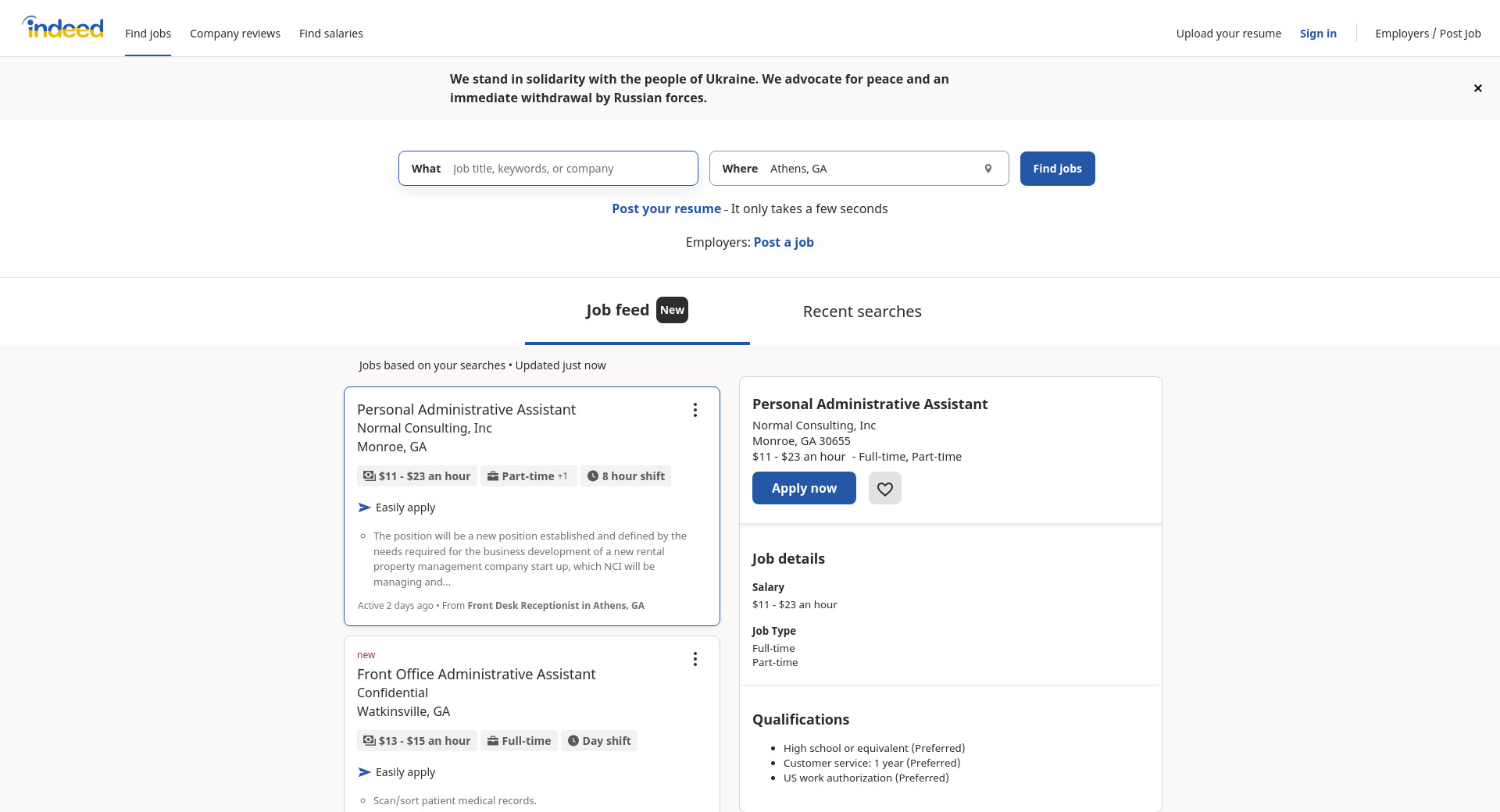Select the Job feed tab
The width and height of the screenshot is (1500, 812).
618,310
